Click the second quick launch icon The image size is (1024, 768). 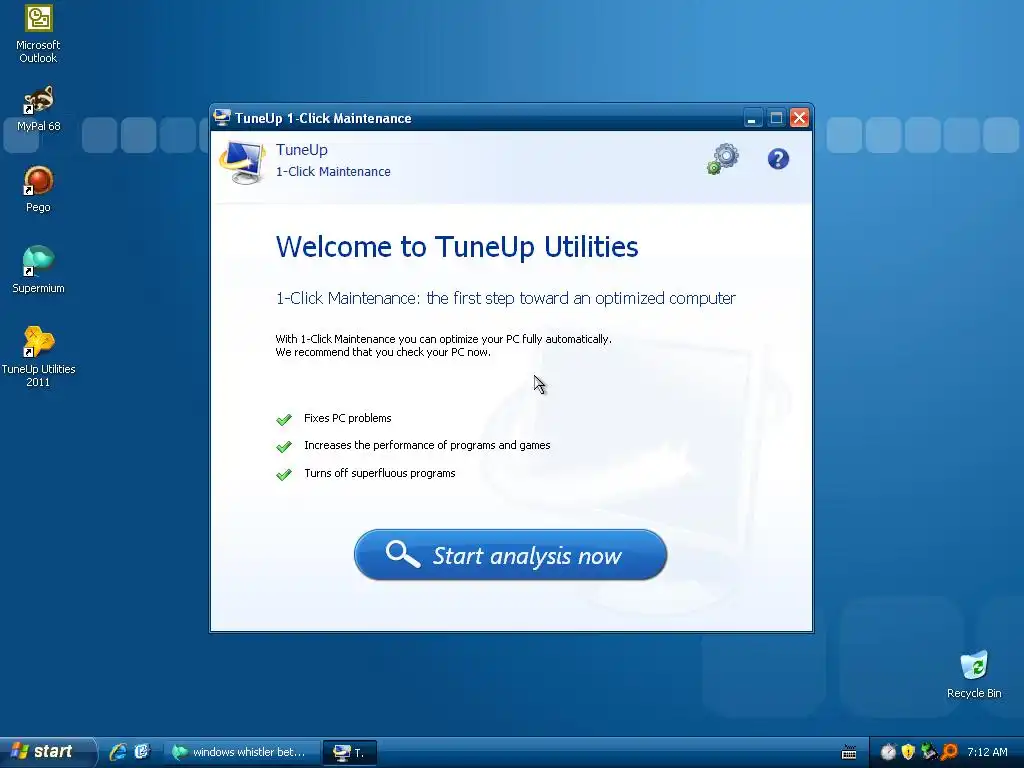pyautogui.click(x=142, y=752)
